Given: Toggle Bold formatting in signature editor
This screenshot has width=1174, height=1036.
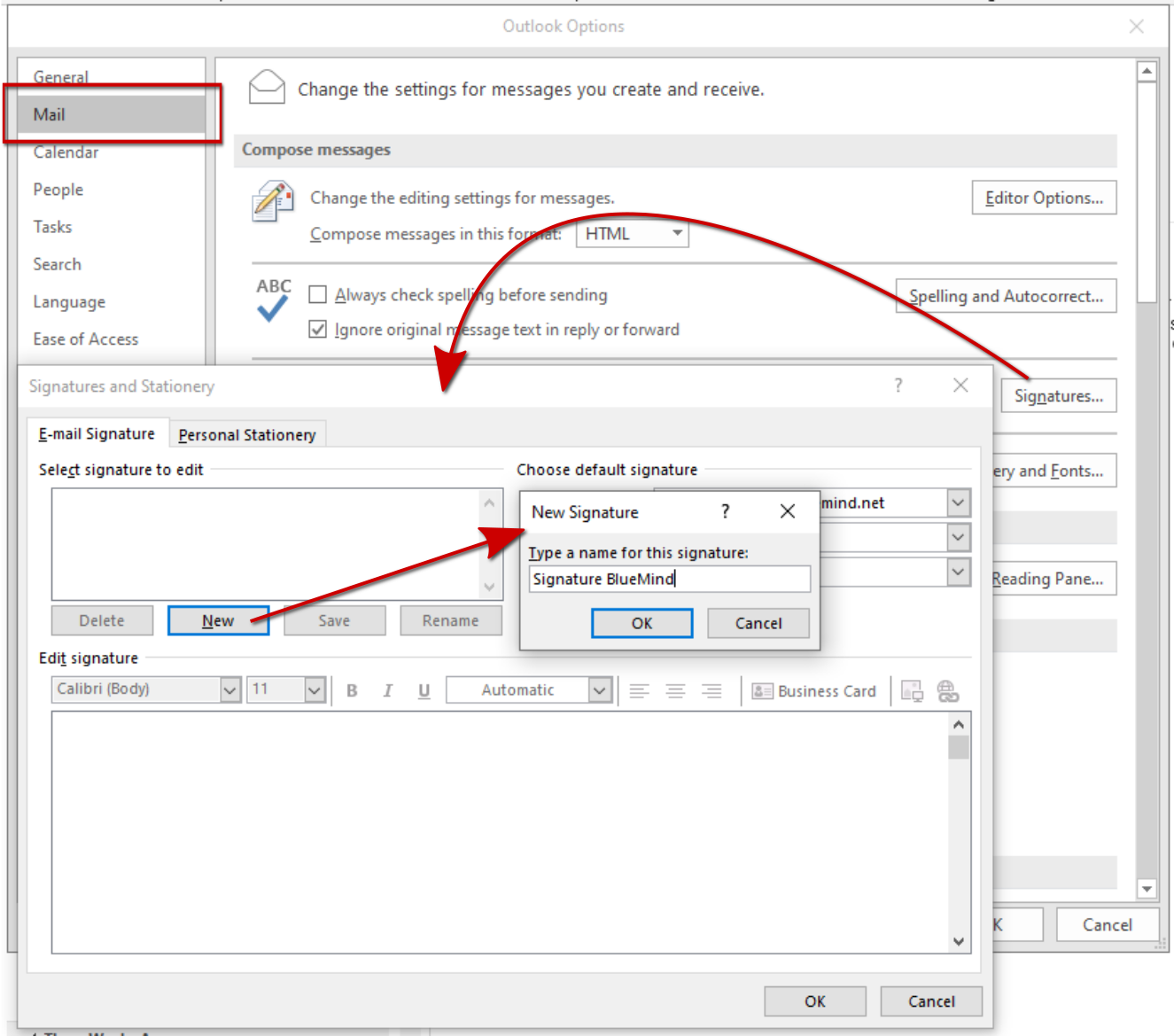Looking at the screenshot, I should [x=352, y=690].
